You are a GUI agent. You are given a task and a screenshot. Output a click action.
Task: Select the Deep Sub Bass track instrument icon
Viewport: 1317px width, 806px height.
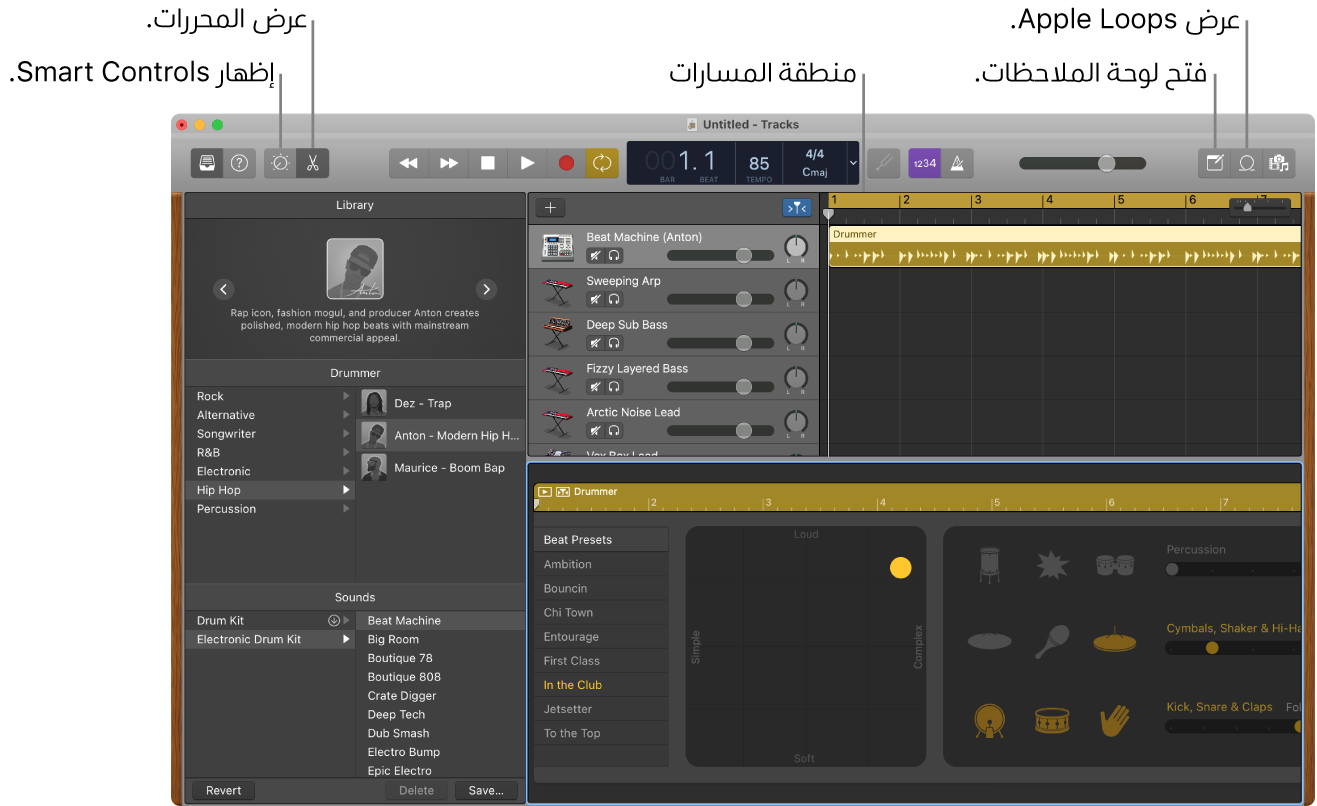coord(557,333)
